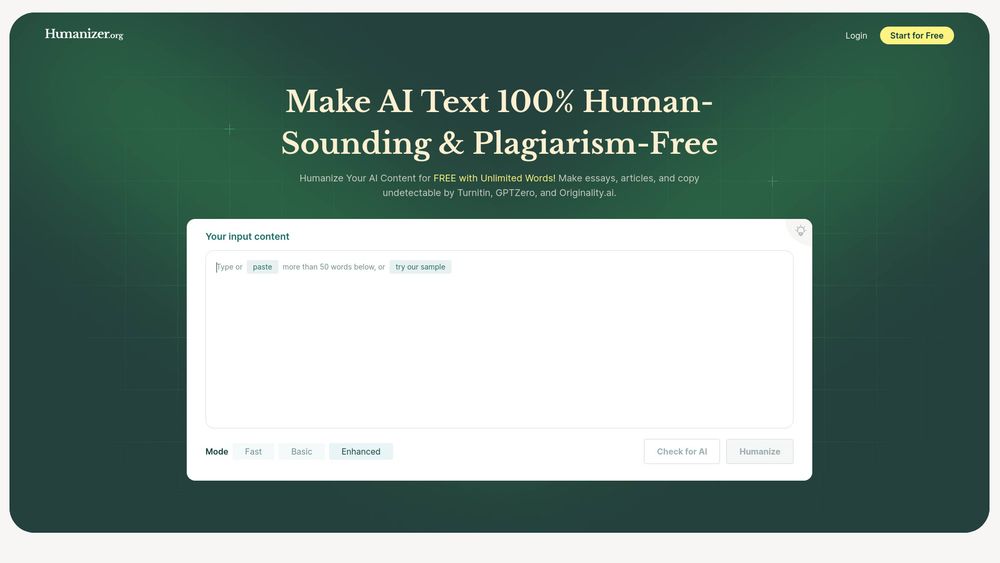
Task: Click the lightbulb tips icon
Action: point(800,231)
